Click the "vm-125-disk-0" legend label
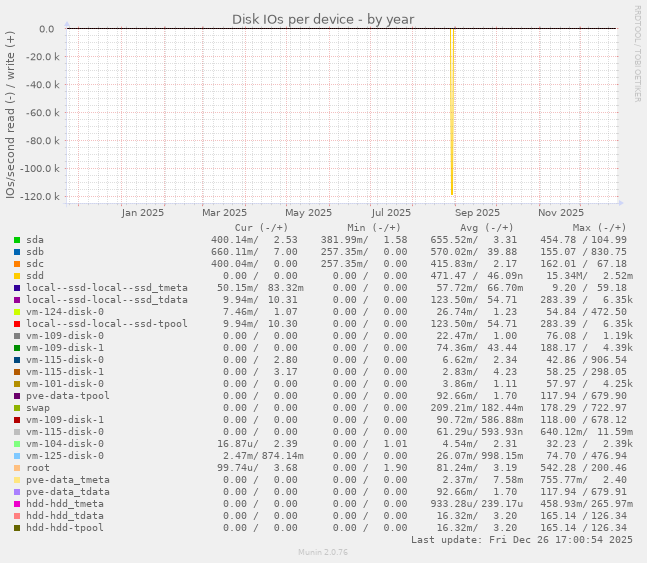 coord(65,456)
